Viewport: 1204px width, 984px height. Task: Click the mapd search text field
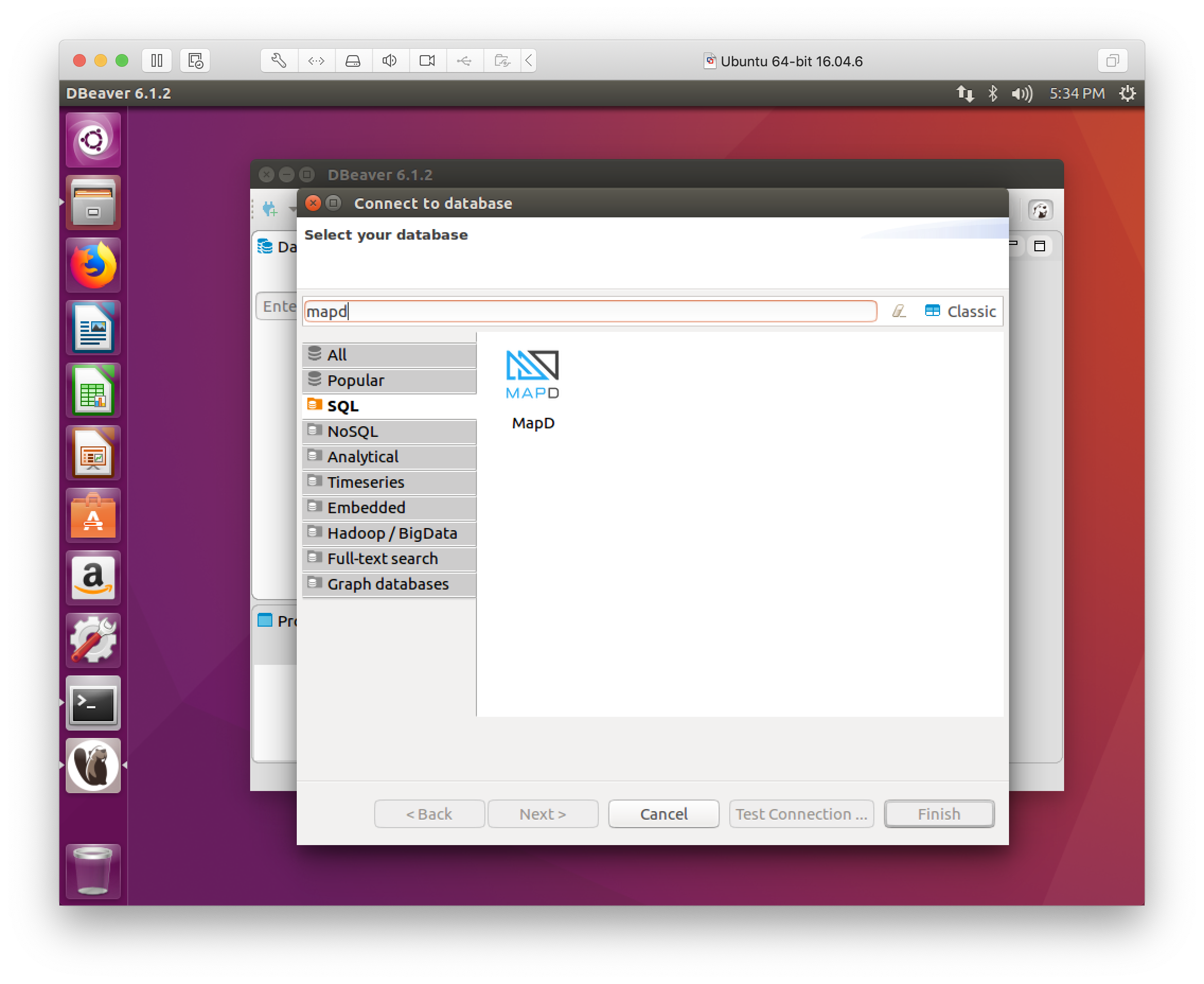589,311
